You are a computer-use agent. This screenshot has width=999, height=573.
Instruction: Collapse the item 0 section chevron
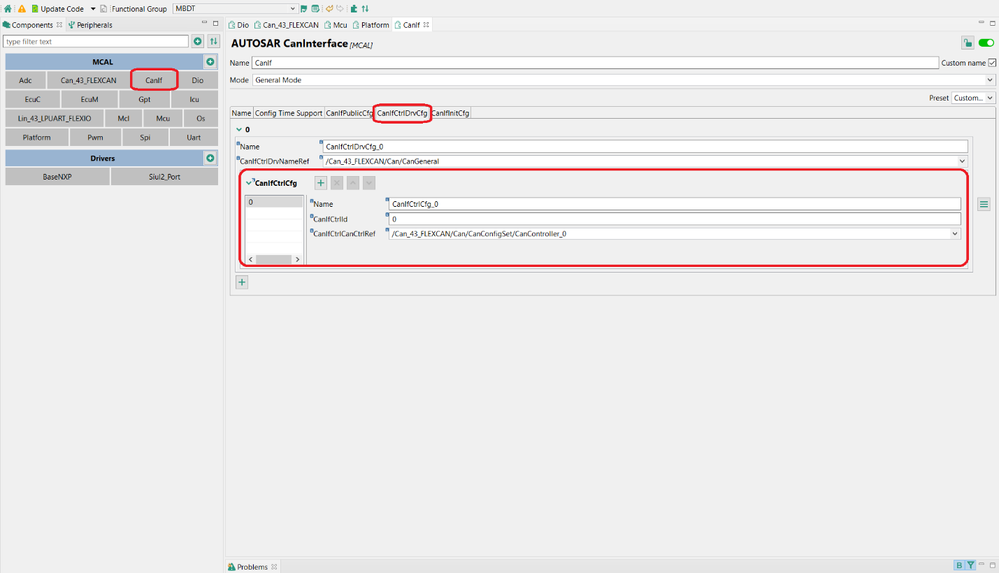(240, 129)
